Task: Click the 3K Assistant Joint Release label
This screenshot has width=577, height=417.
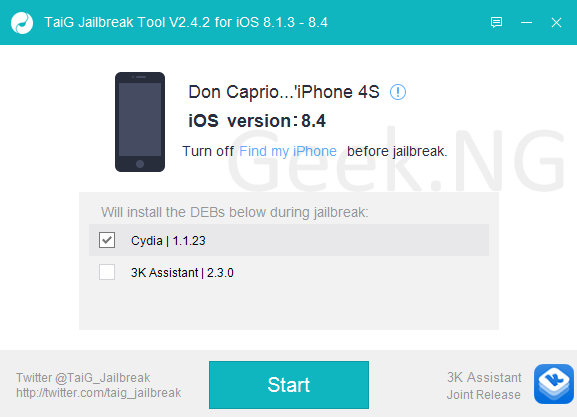Action: 484,386
